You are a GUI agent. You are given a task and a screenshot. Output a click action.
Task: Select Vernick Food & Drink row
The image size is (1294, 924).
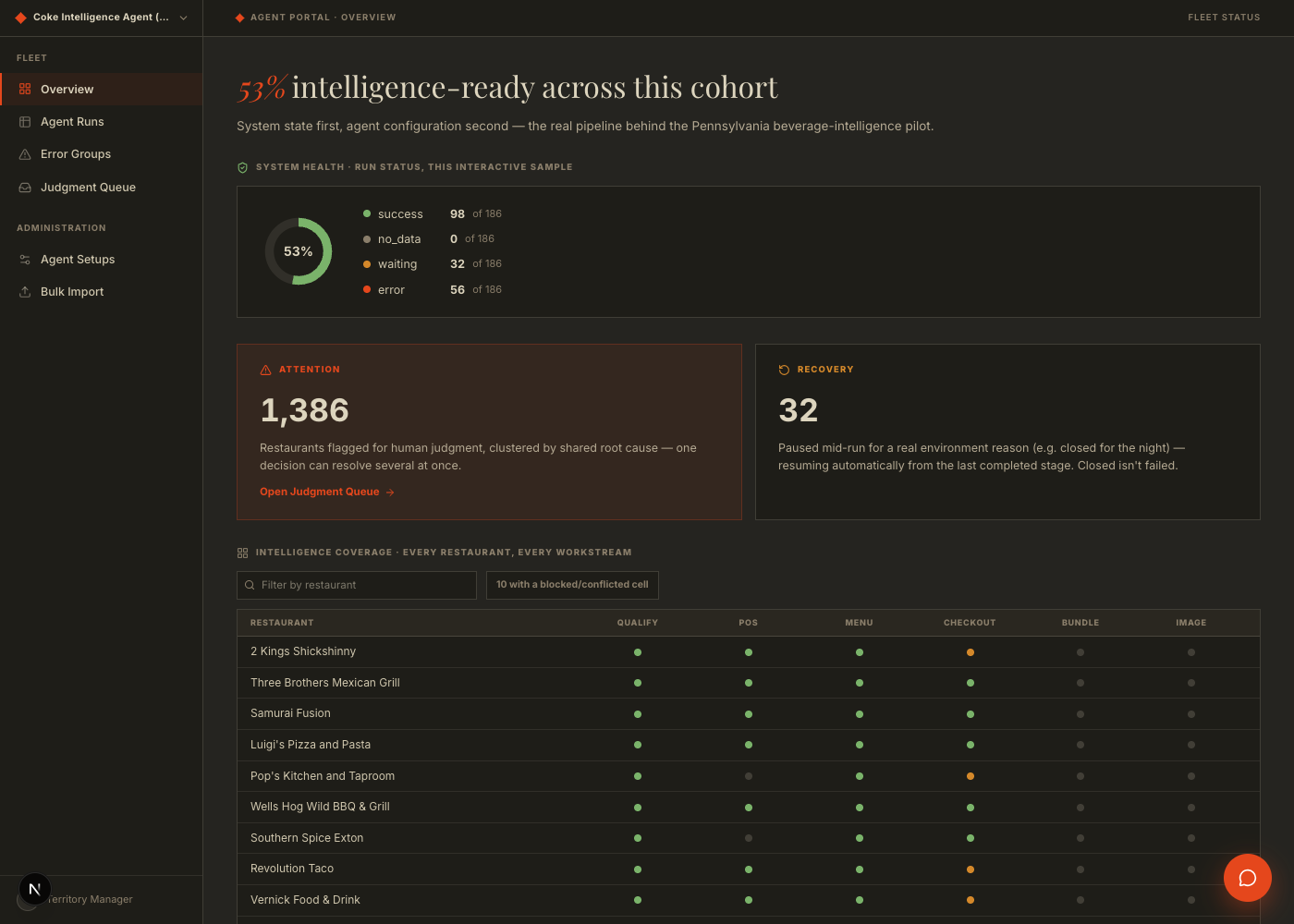pos(749,900)
